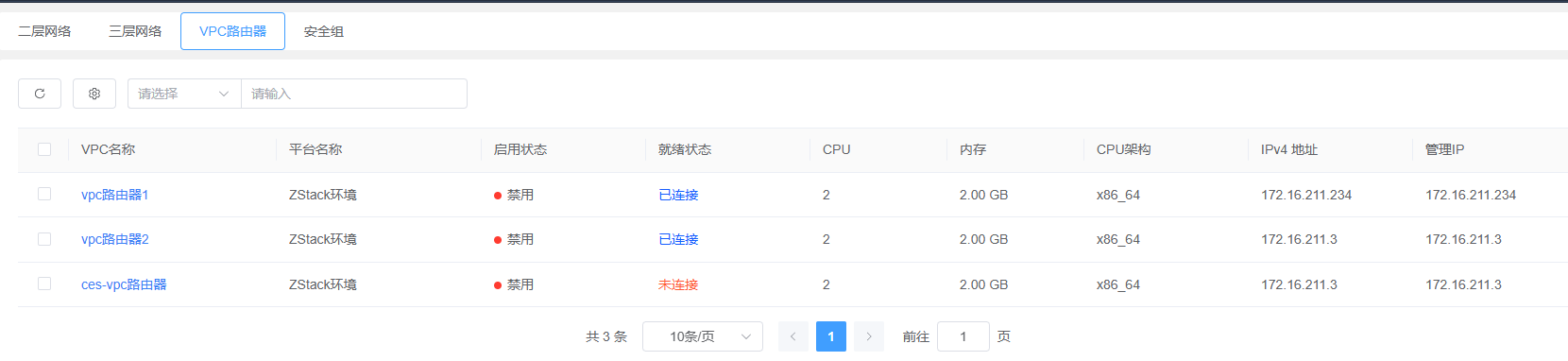Check the vpc路由器2 row checkbox
The image size is (1568, 361).
[44, 239]
